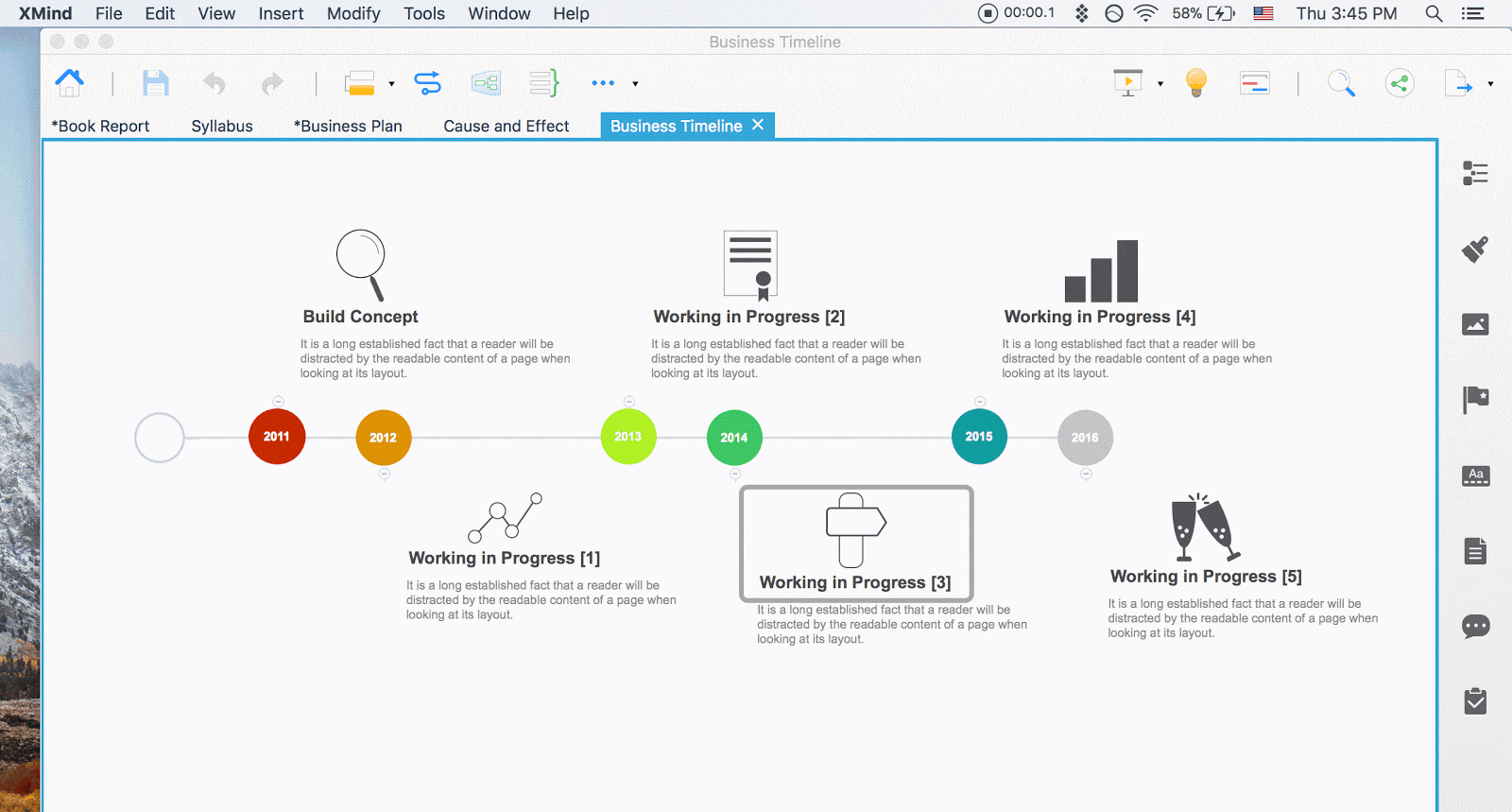Viewport: 1512px width, 812px height.
Task: Collapse the branch above the 2015 node
Action: [x=980, y=402]
